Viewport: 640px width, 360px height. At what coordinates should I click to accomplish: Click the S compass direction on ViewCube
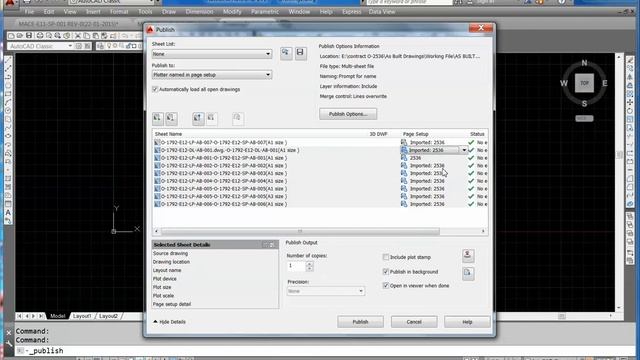[584, 104]
